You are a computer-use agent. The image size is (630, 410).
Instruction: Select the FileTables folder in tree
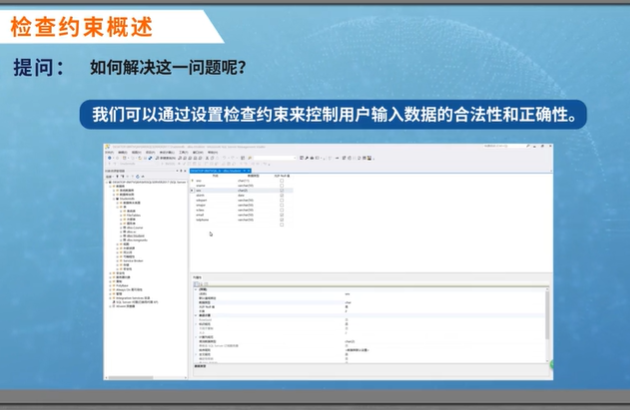click(x=133, y=215)
